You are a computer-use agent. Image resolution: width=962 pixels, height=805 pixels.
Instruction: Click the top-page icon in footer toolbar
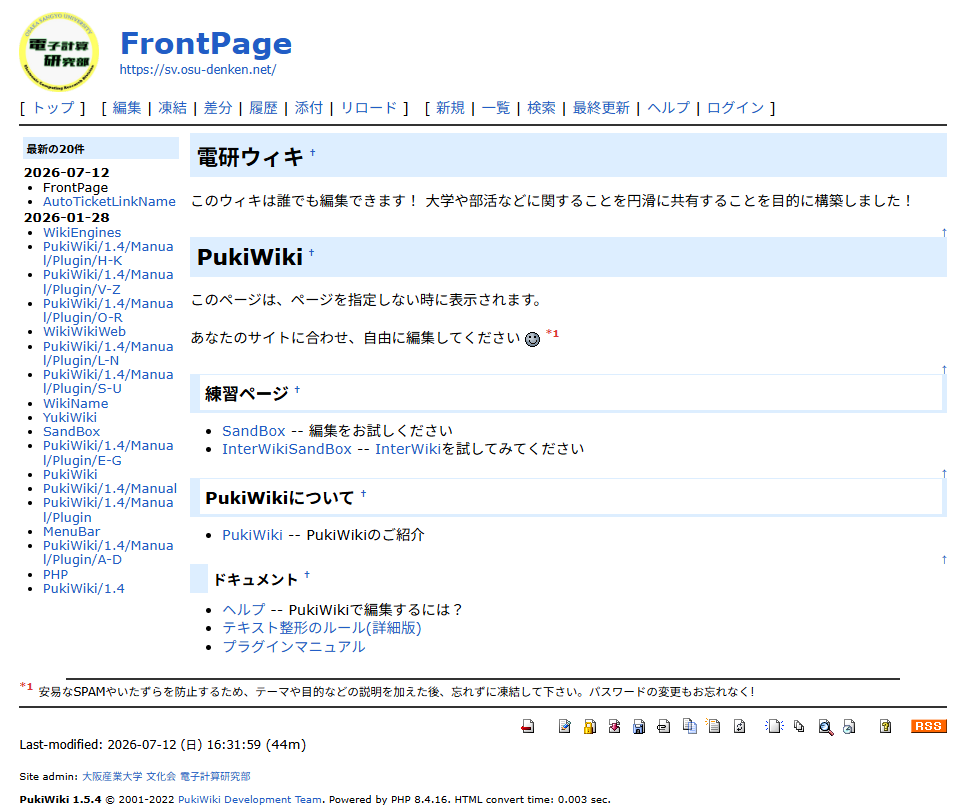pos(528,726)
